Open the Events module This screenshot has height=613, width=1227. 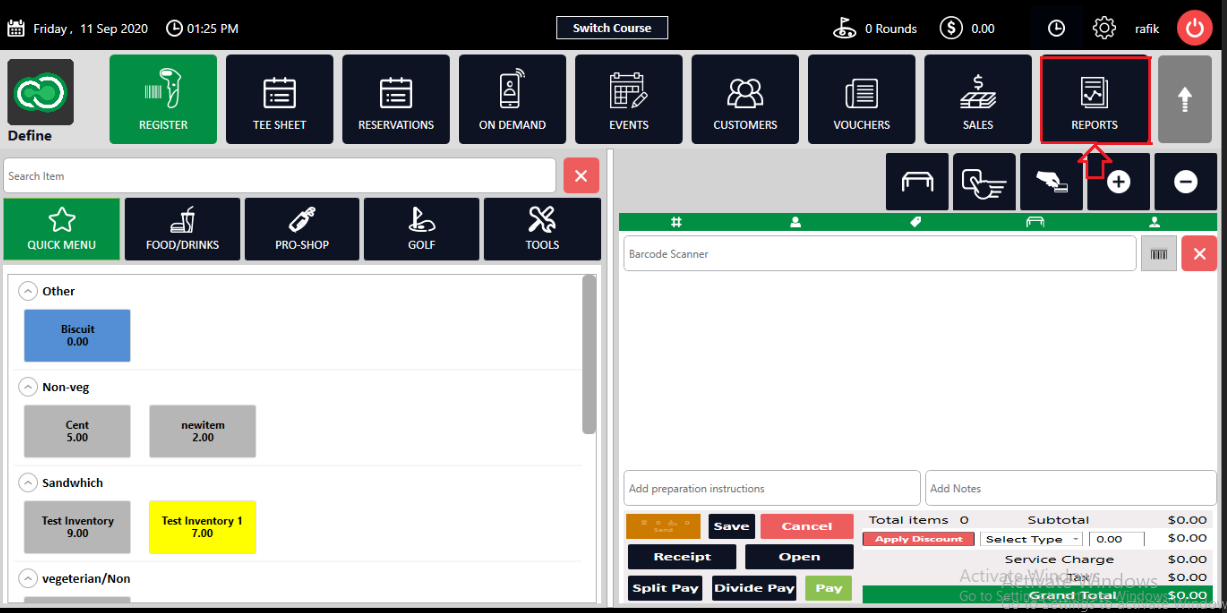point(629,99)
